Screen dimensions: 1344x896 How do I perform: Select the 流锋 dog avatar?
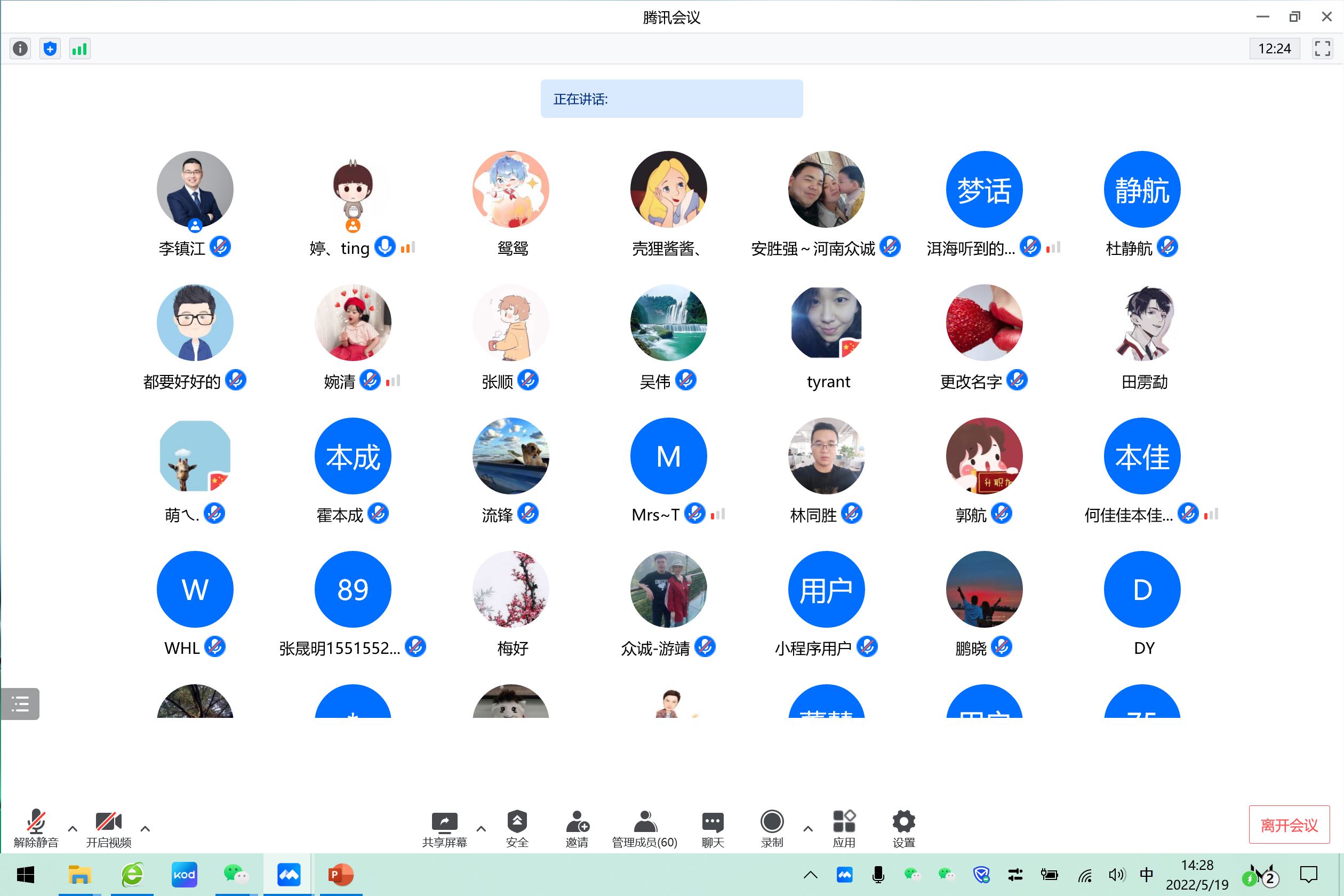click(511, 456)
